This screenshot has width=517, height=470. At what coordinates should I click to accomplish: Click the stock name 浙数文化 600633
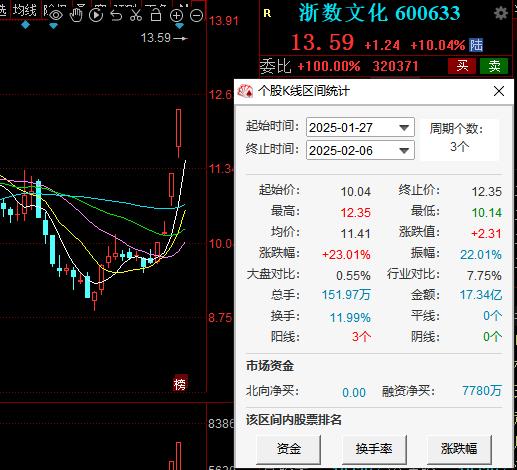(379, 14)
